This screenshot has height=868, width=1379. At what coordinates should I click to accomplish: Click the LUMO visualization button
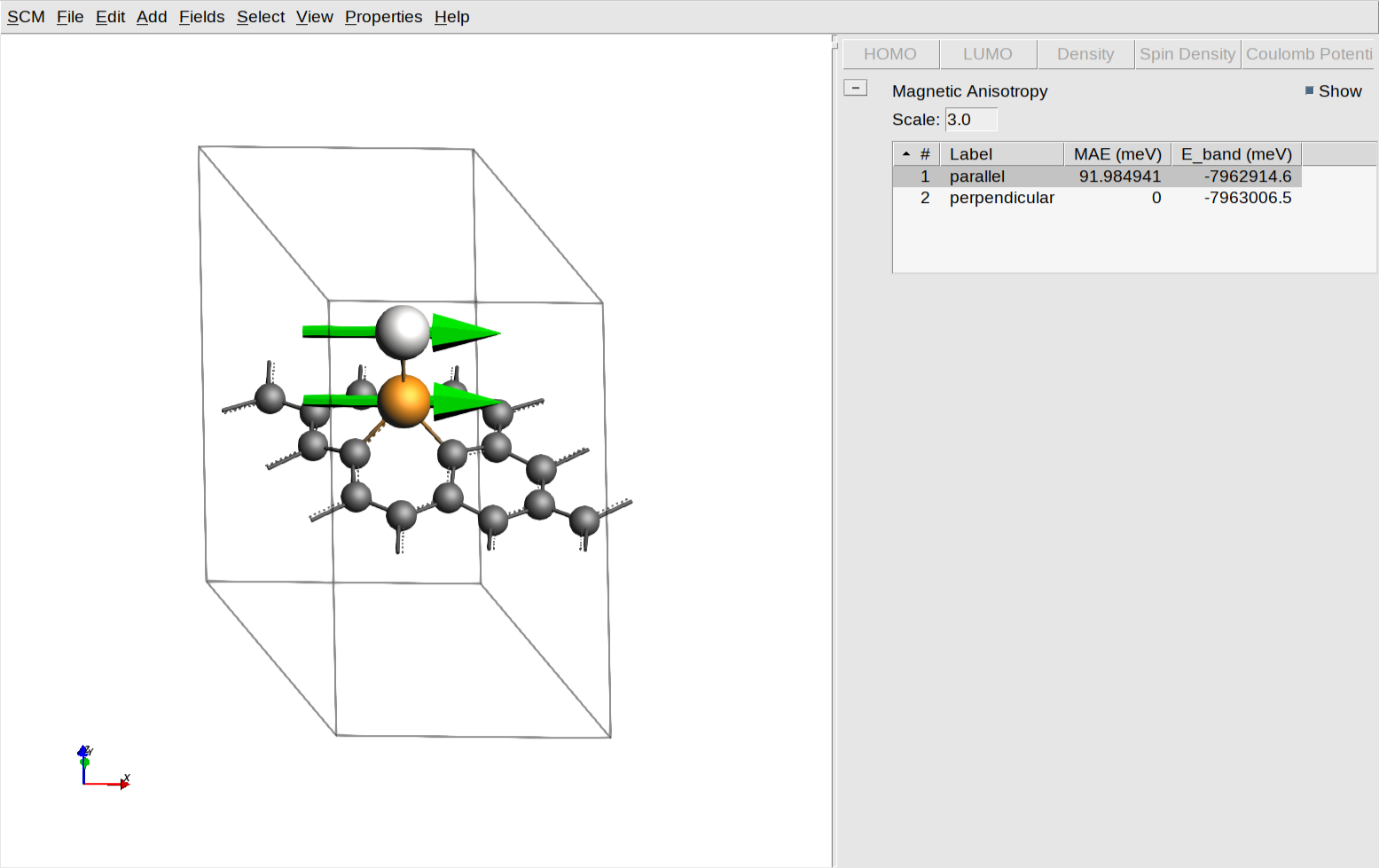(x=987, y=53)
